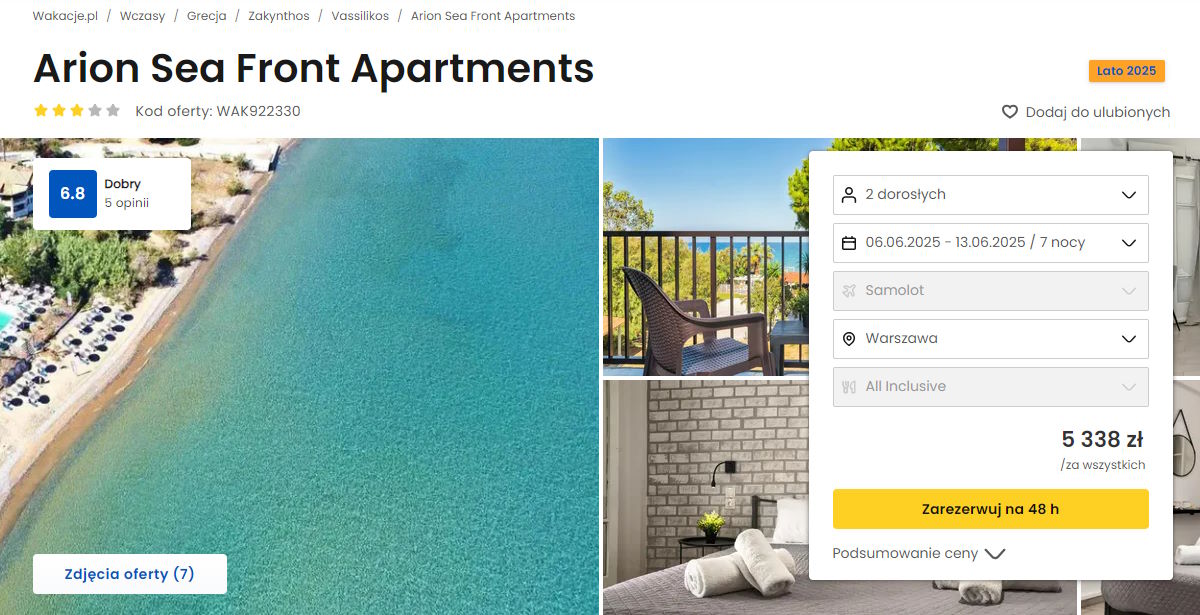This screenshot has height=615, width=1200.
Task: Expand Podsumowanie ceny price summary
Action: pyautogui.click(x=918, y=553)
